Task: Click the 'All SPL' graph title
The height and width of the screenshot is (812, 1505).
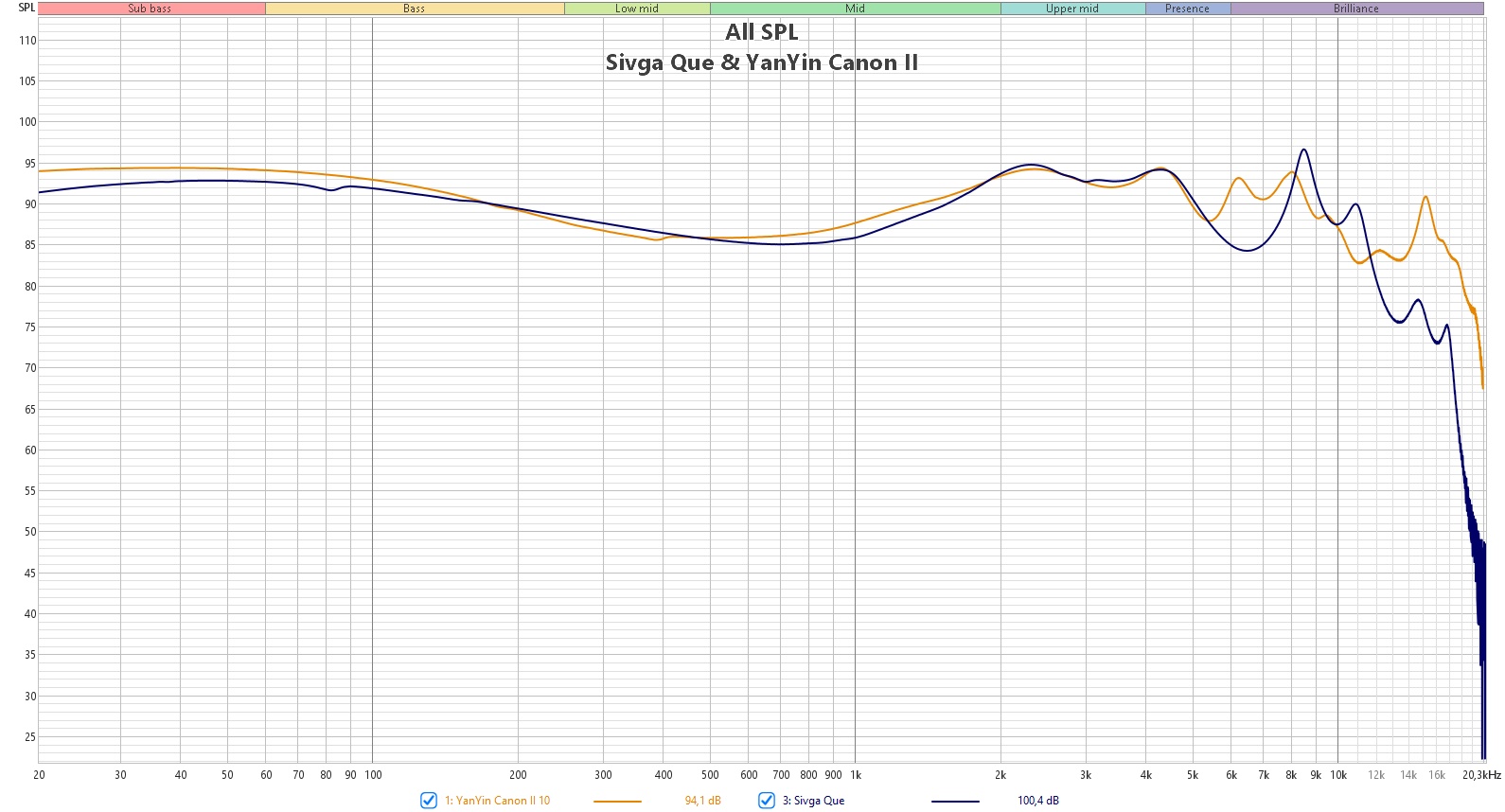Action: (x=762, y=32)
